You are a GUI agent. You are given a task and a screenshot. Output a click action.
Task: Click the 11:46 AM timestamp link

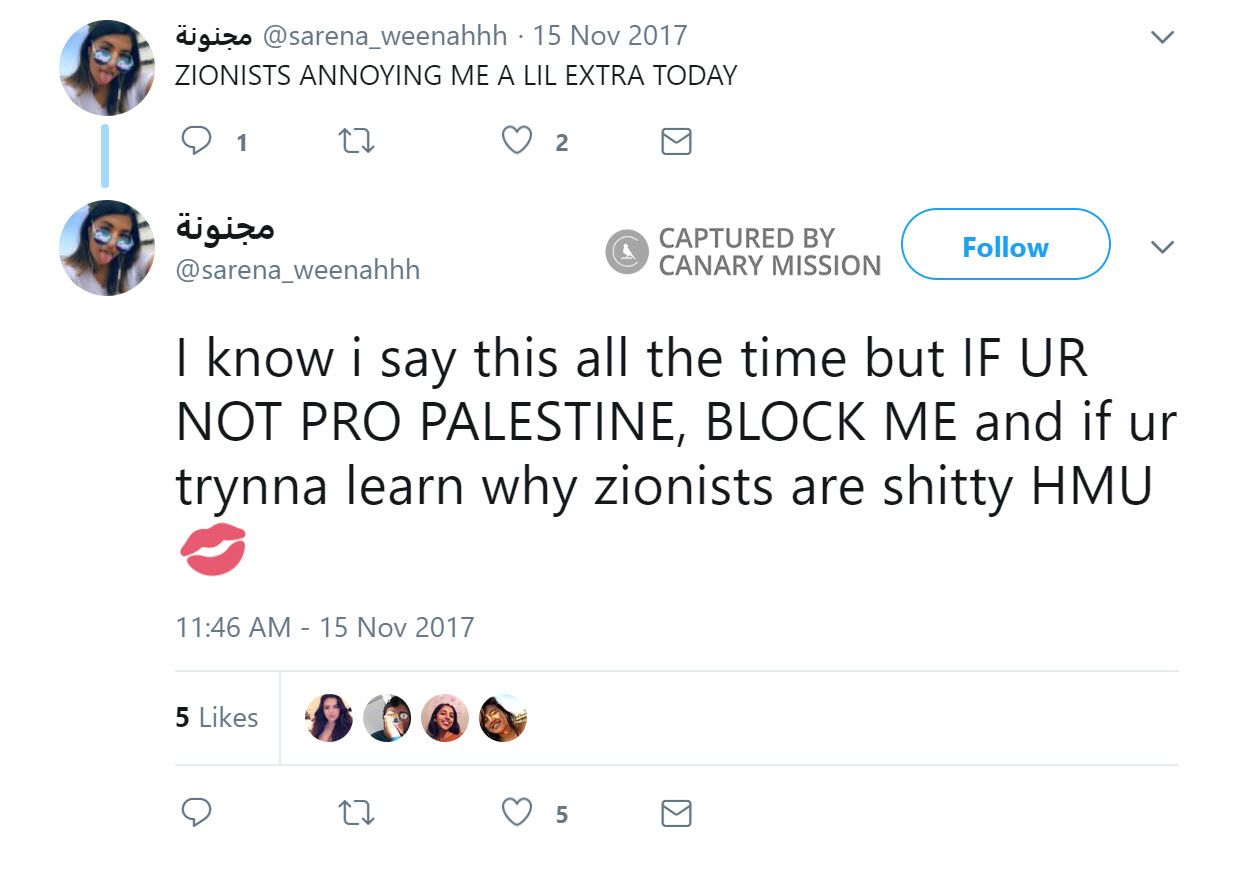pos(326,627)
